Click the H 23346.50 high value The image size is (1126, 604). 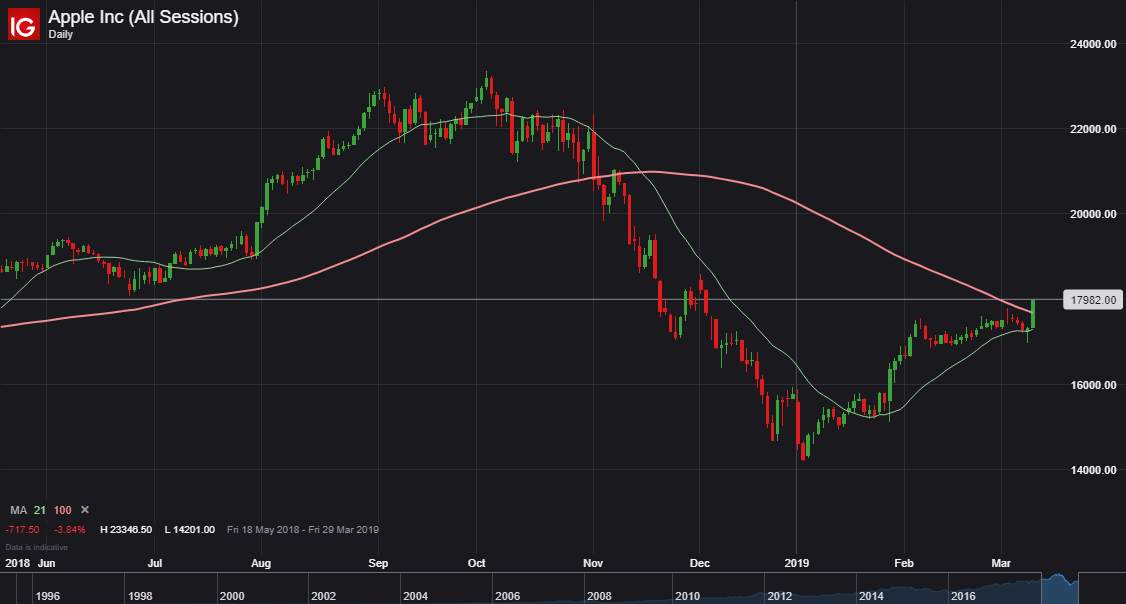(126, 530)
